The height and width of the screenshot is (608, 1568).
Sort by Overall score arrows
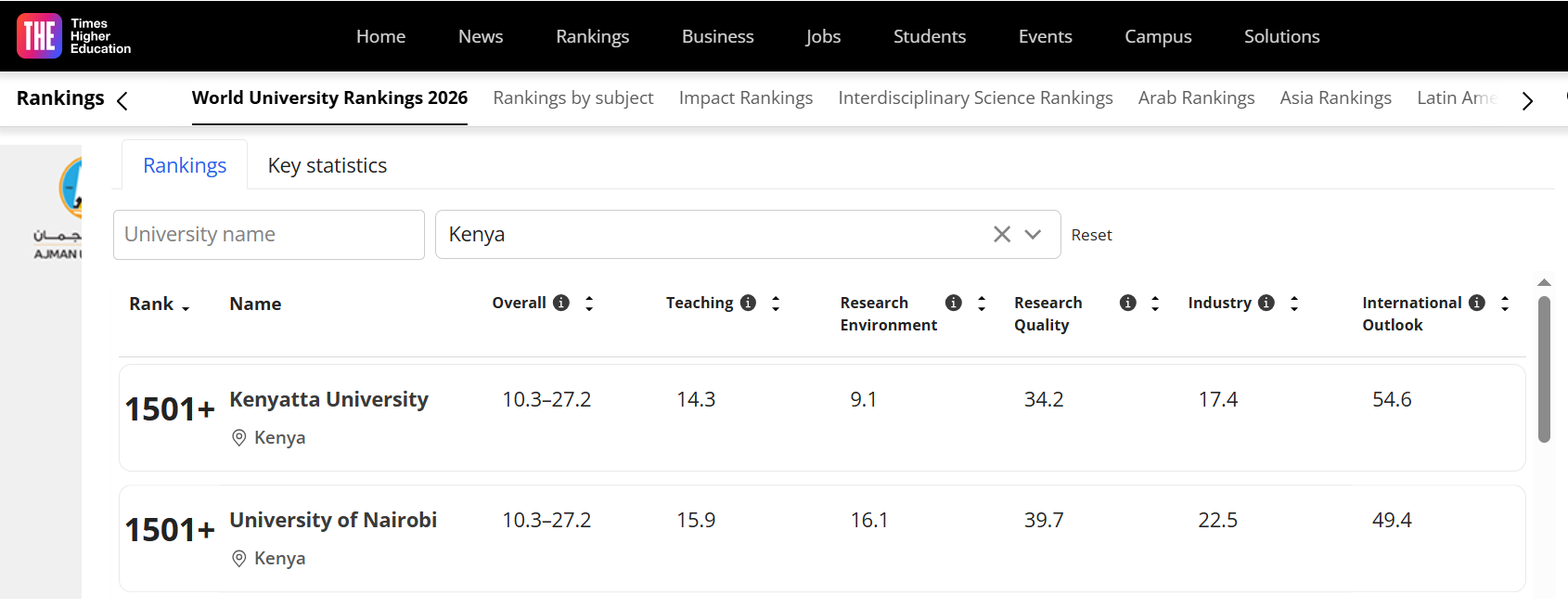tap(589, 303)
